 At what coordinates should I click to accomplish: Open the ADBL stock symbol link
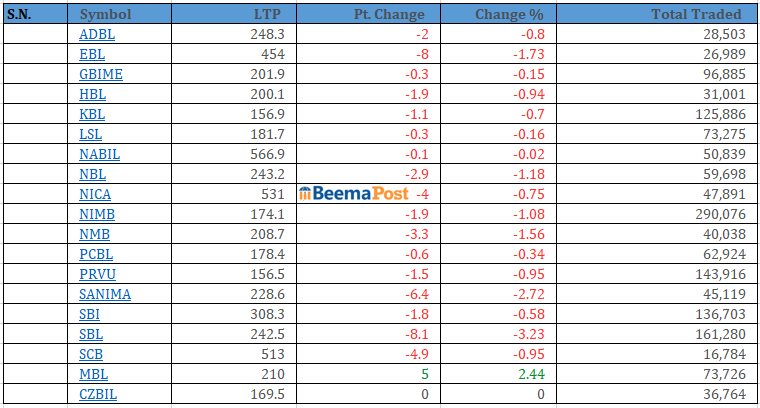click(x=96, y=34)
